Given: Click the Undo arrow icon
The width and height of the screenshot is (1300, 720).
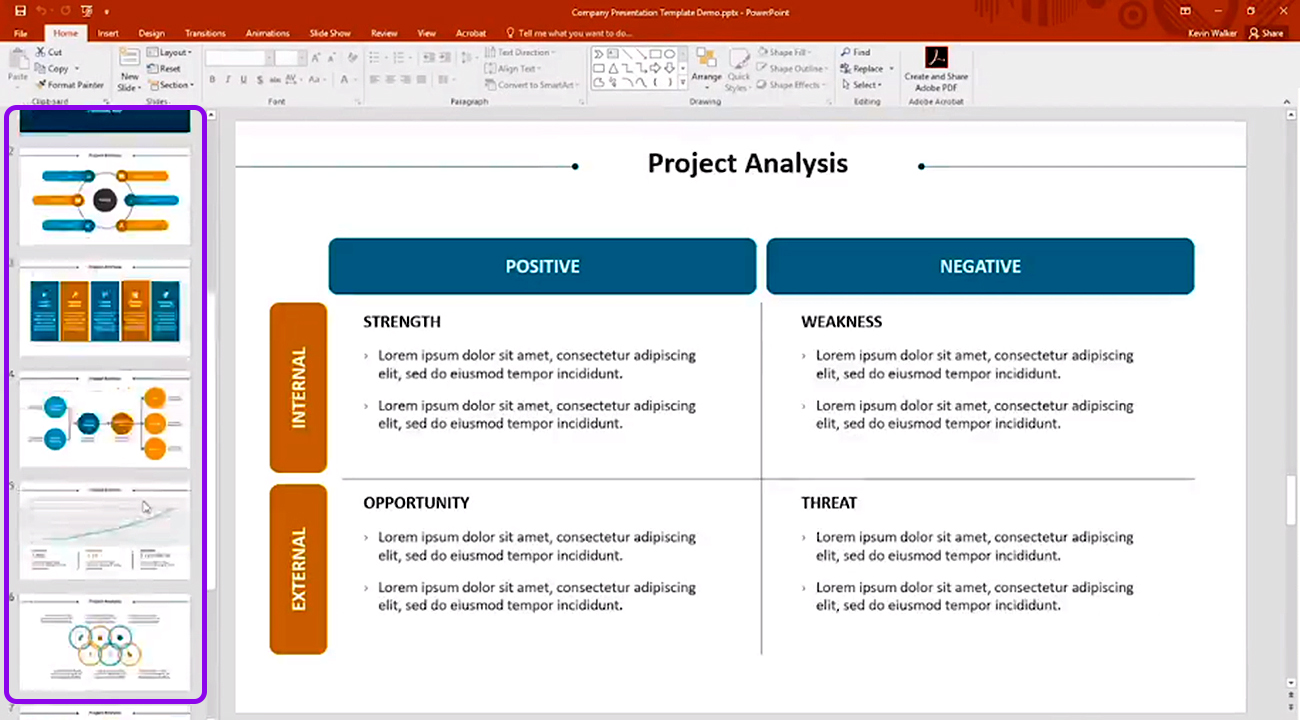Looking at the screenshot, I should point(42,11).
